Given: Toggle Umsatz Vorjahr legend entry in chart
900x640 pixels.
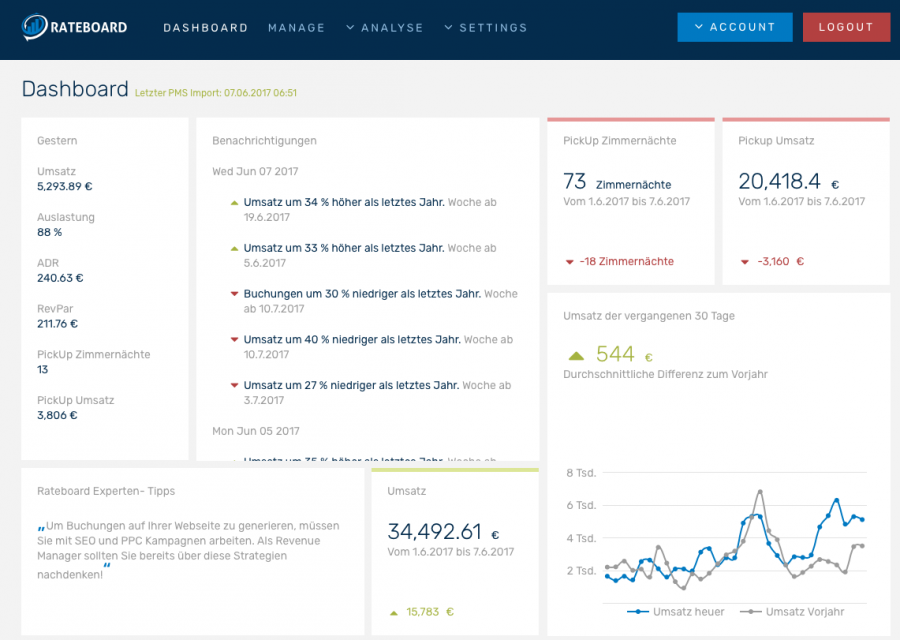Looking at the screenshot, I should [x=792, y=612].
